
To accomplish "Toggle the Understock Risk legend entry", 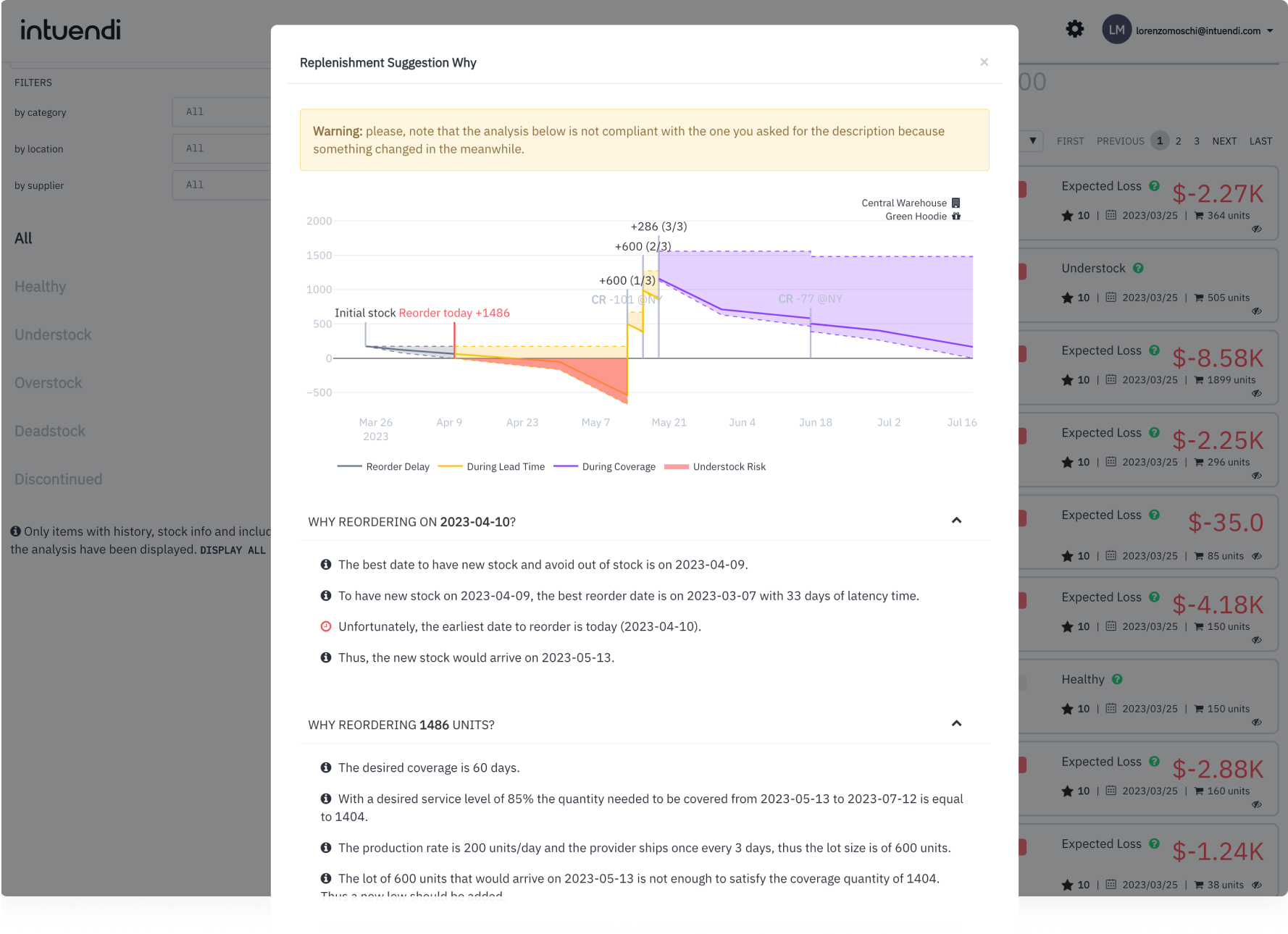I will click(715, 467).
